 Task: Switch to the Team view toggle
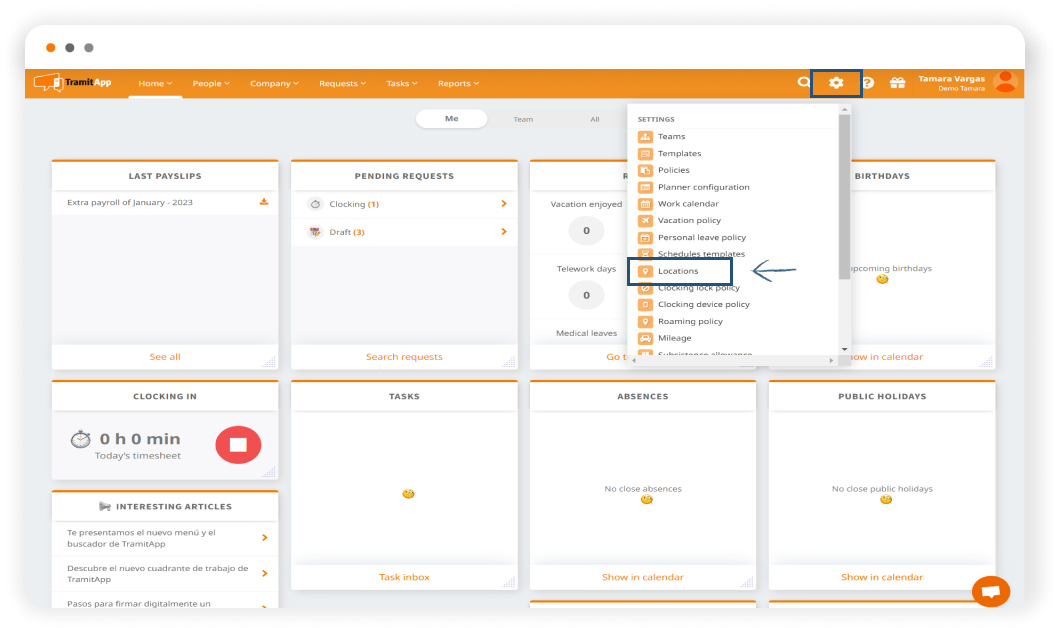pyautogui.click(x=523, y=119)
